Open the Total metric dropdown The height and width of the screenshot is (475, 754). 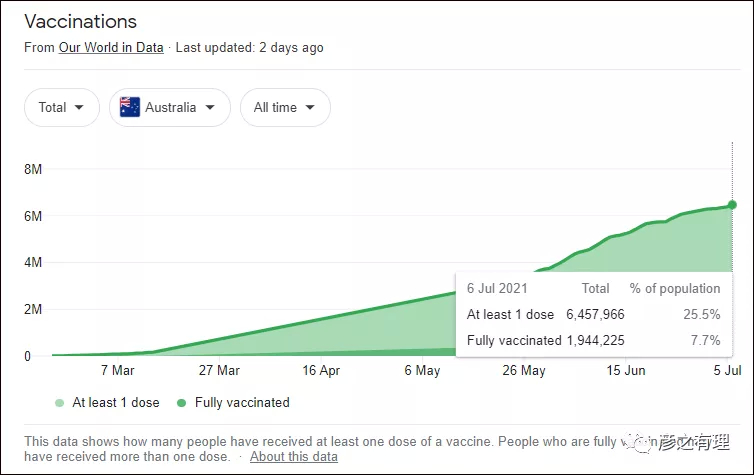62,107
